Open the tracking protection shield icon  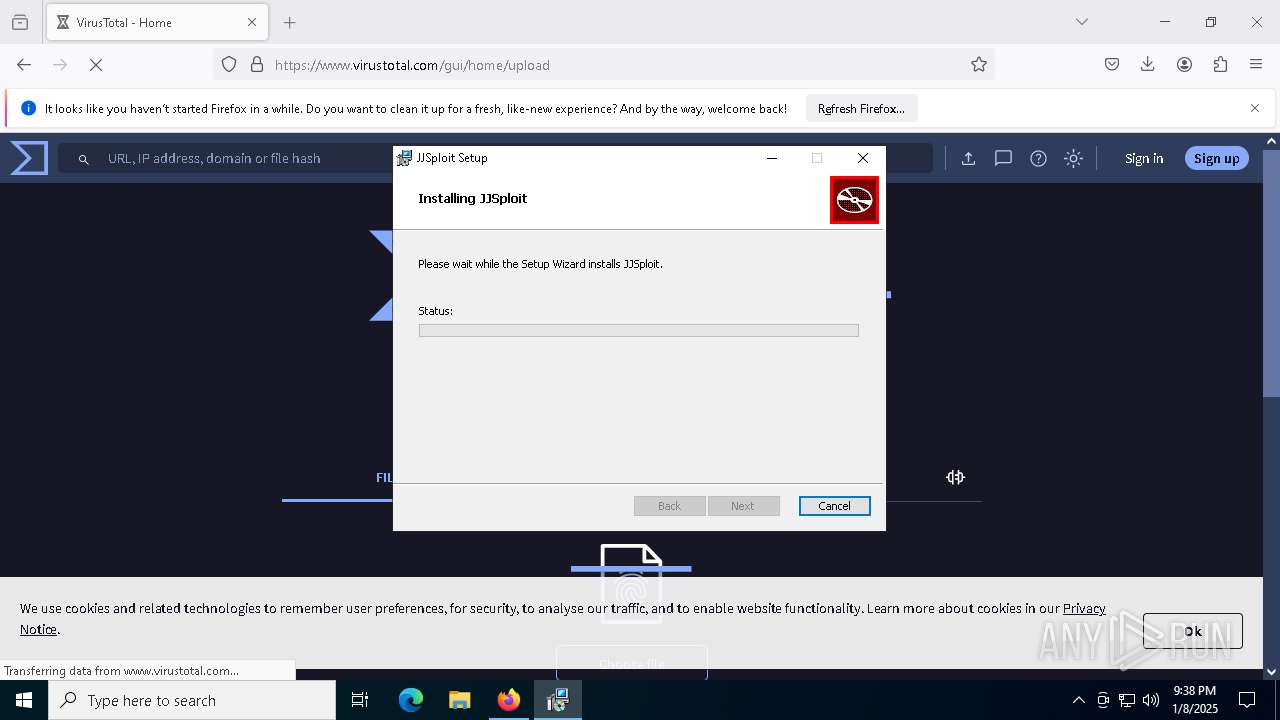tap(229, 65)
